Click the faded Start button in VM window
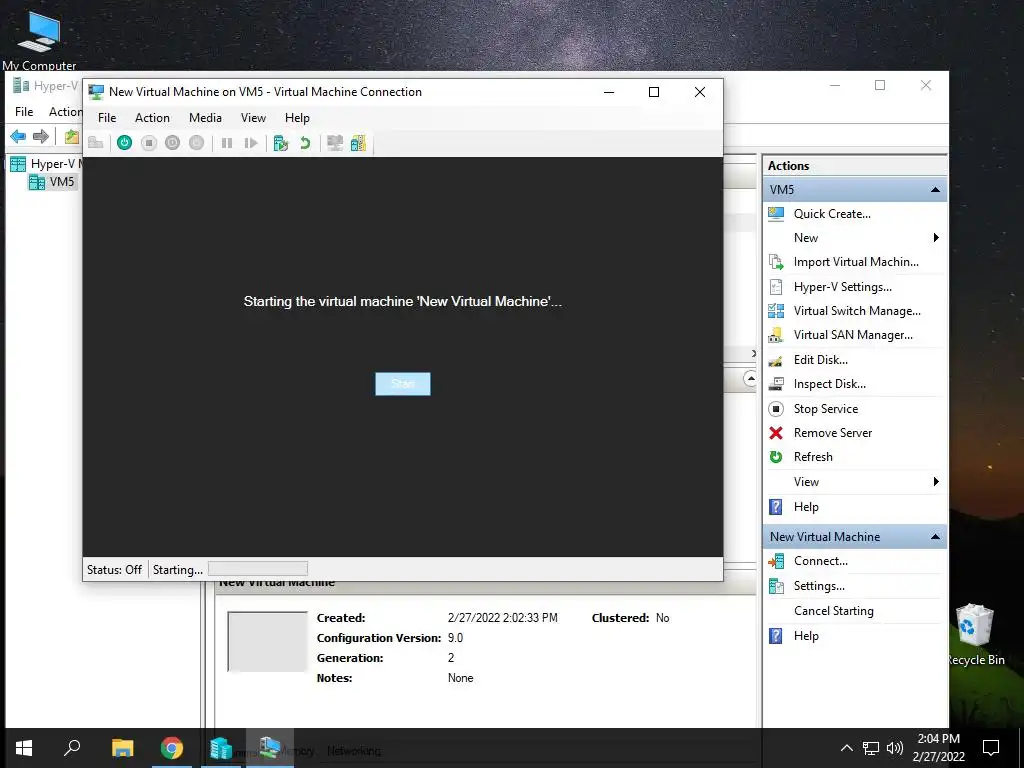 (x=403, y=384)
